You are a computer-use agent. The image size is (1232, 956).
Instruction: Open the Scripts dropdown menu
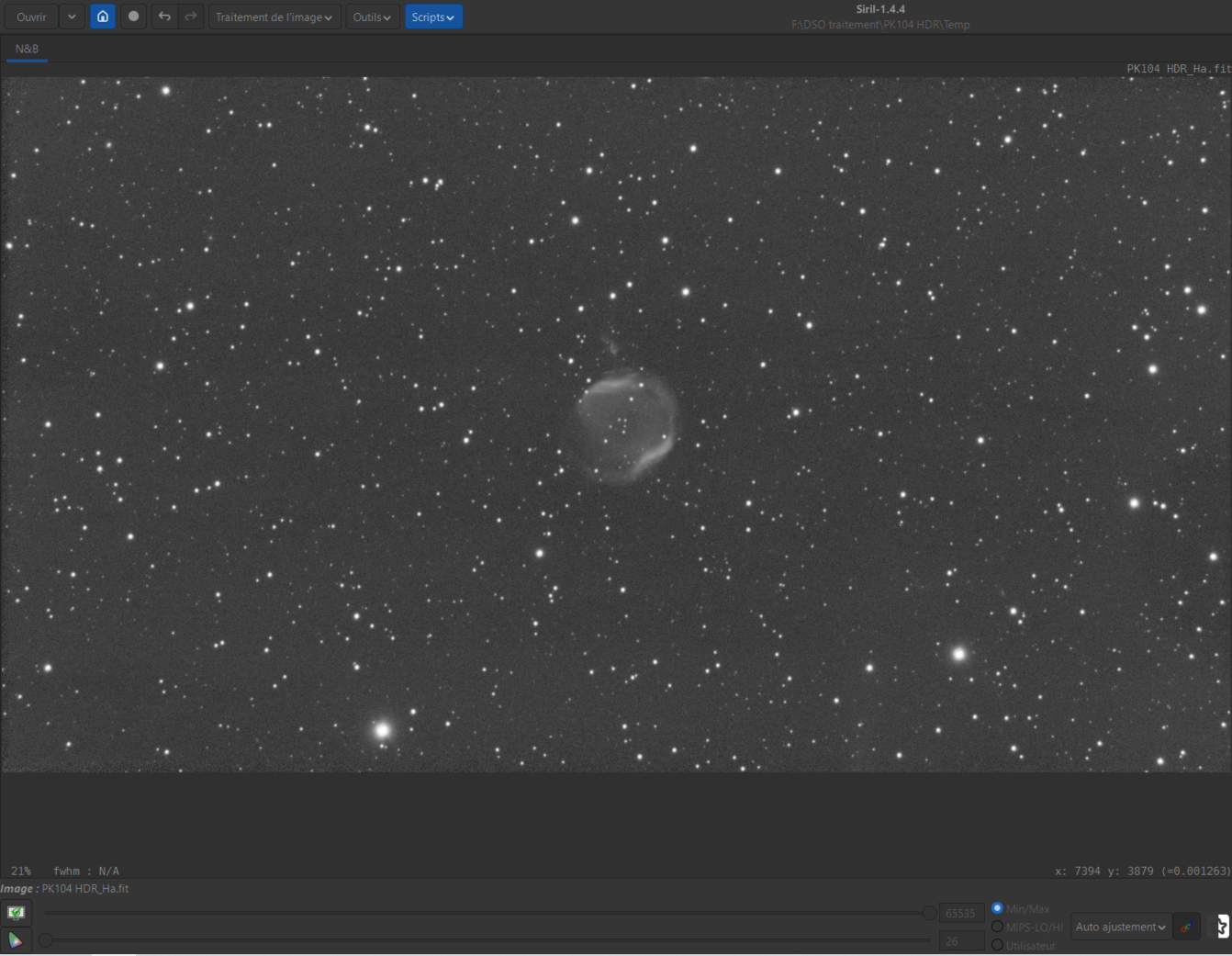click(x=433, y=17)
